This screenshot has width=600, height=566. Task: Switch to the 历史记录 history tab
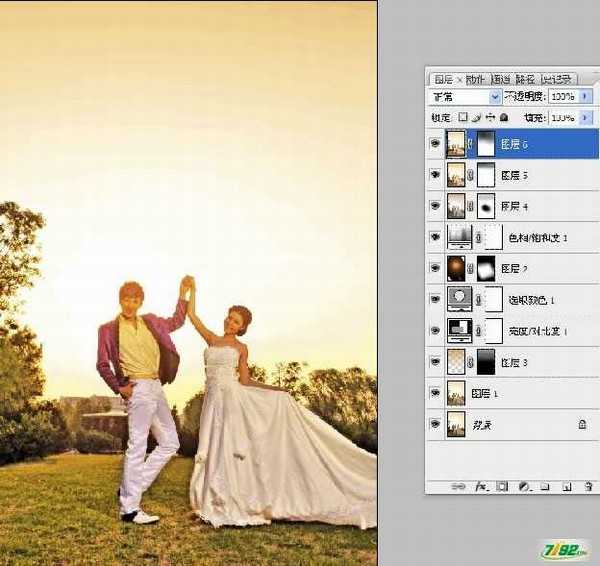point(557,79)
